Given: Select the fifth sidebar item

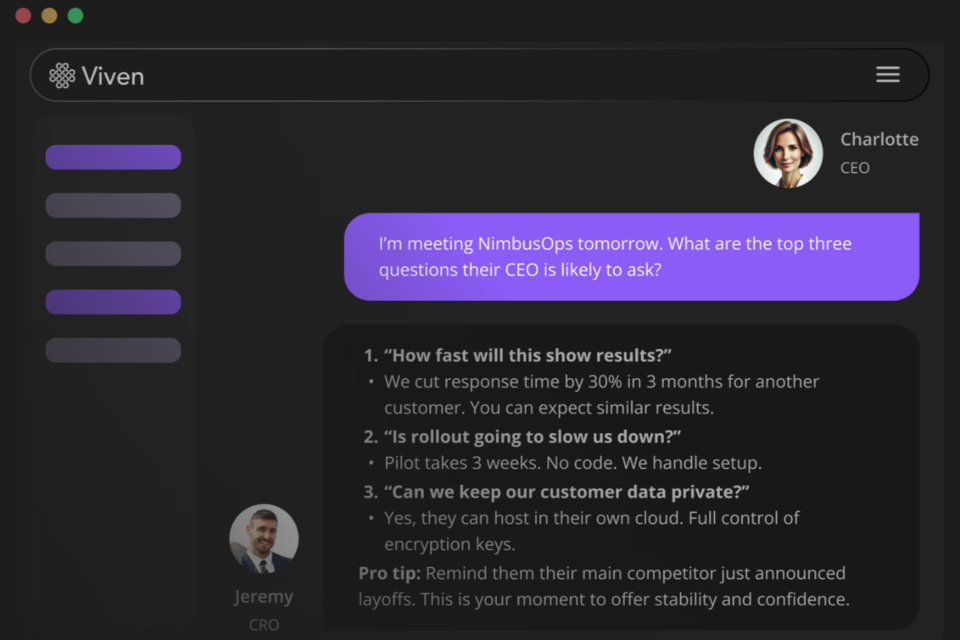Looking at the screenshot, I should [x=113, y=350].
